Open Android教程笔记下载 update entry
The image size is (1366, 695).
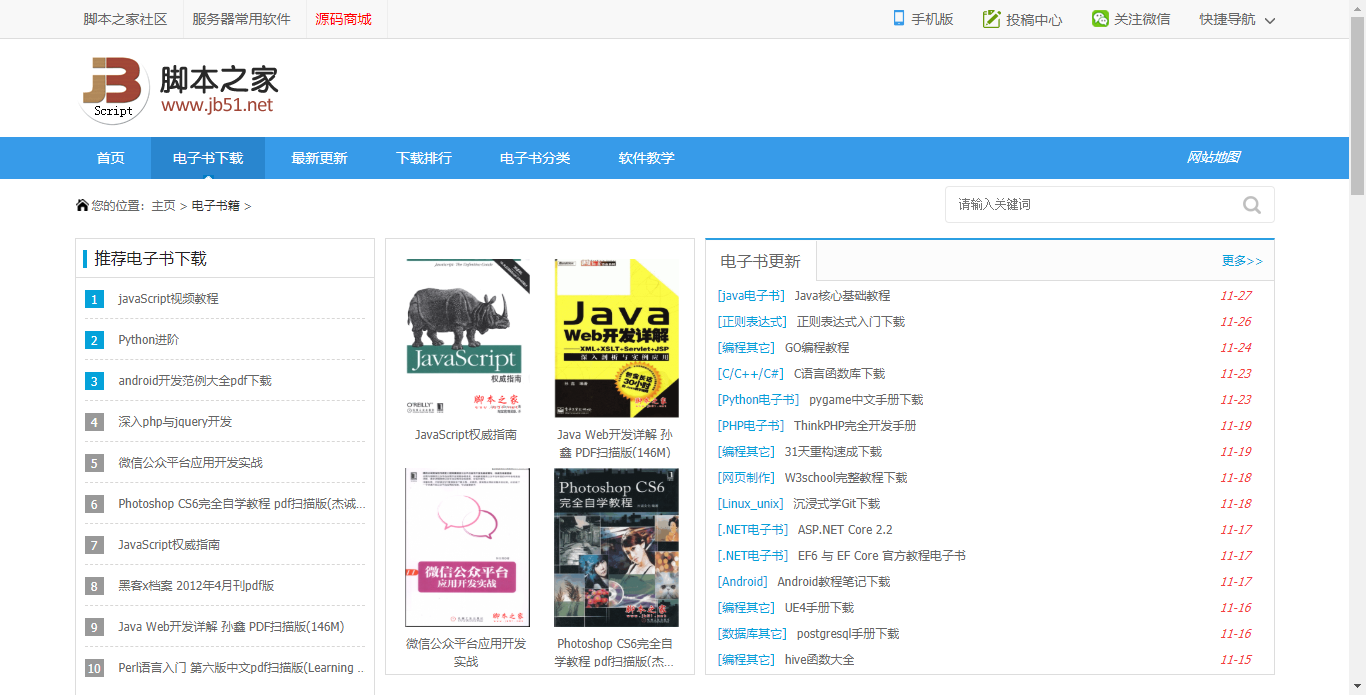833,582
